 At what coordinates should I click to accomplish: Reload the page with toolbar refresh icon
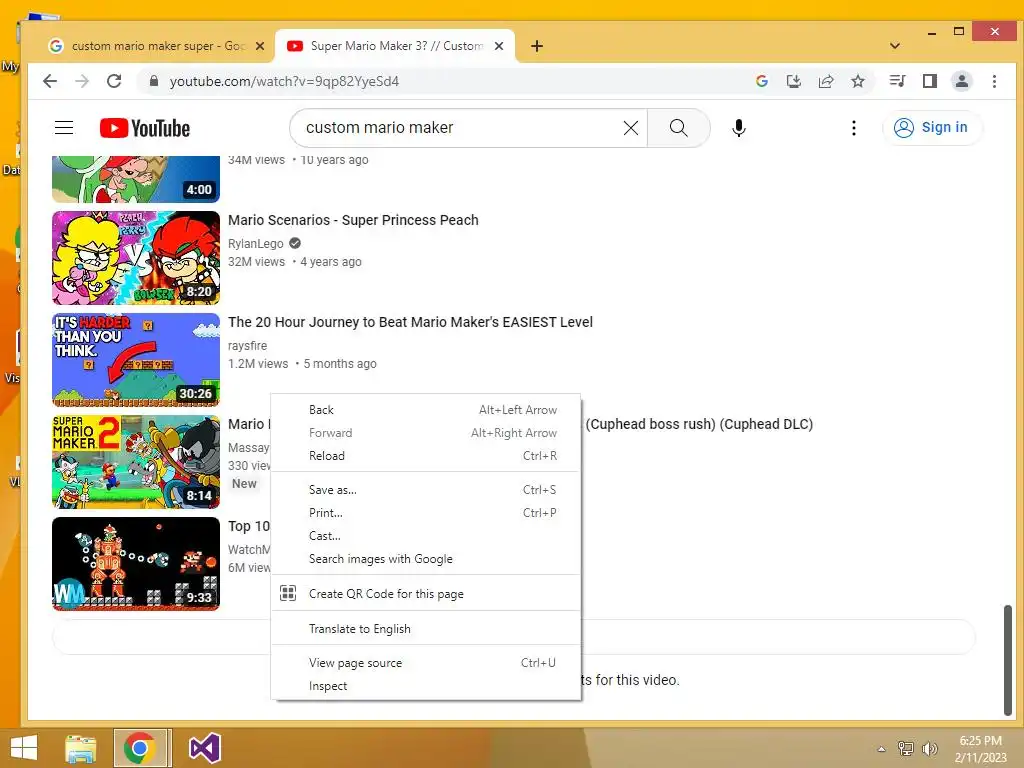coord(114,81)
